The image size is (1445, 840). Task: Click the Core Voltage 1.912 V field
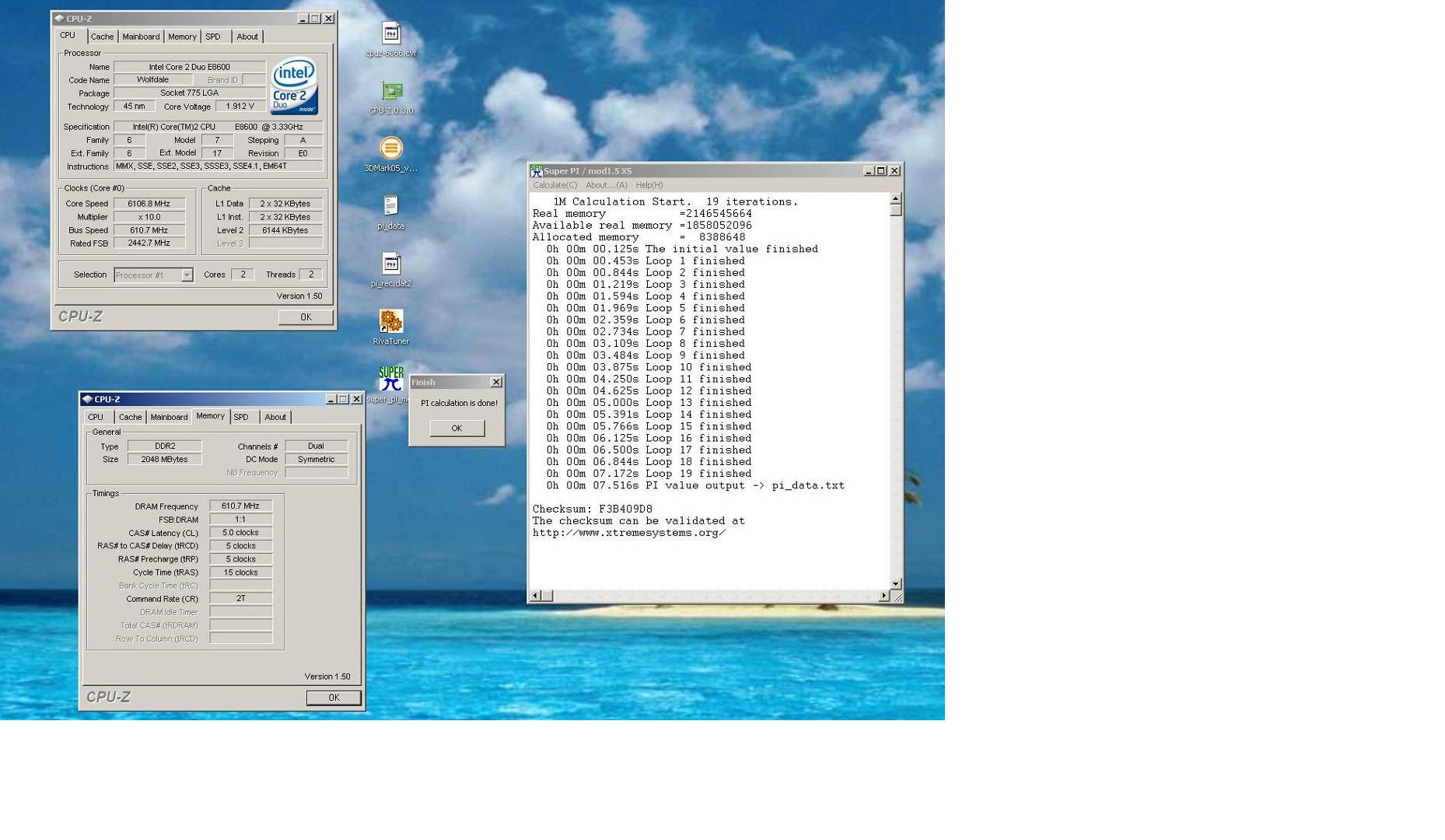[240, 107]
